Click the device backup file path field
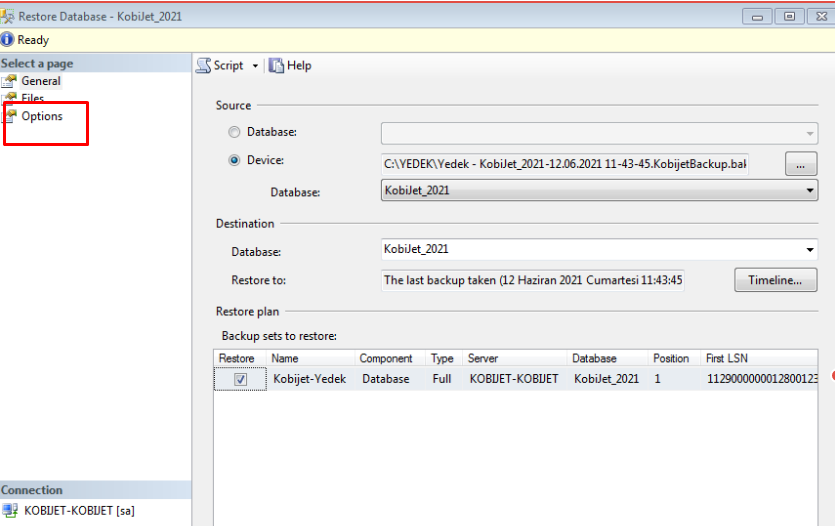The height and width of the screenshot is (526, 835). [564, 164]
